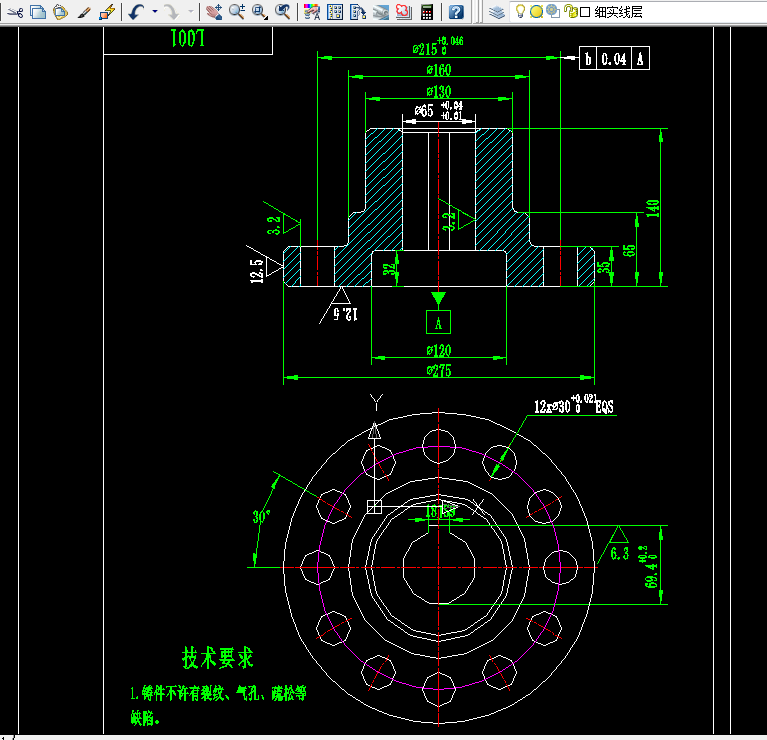Open the Sheet Set Manager icon
767x740 pixels.
tap(381, 12)
